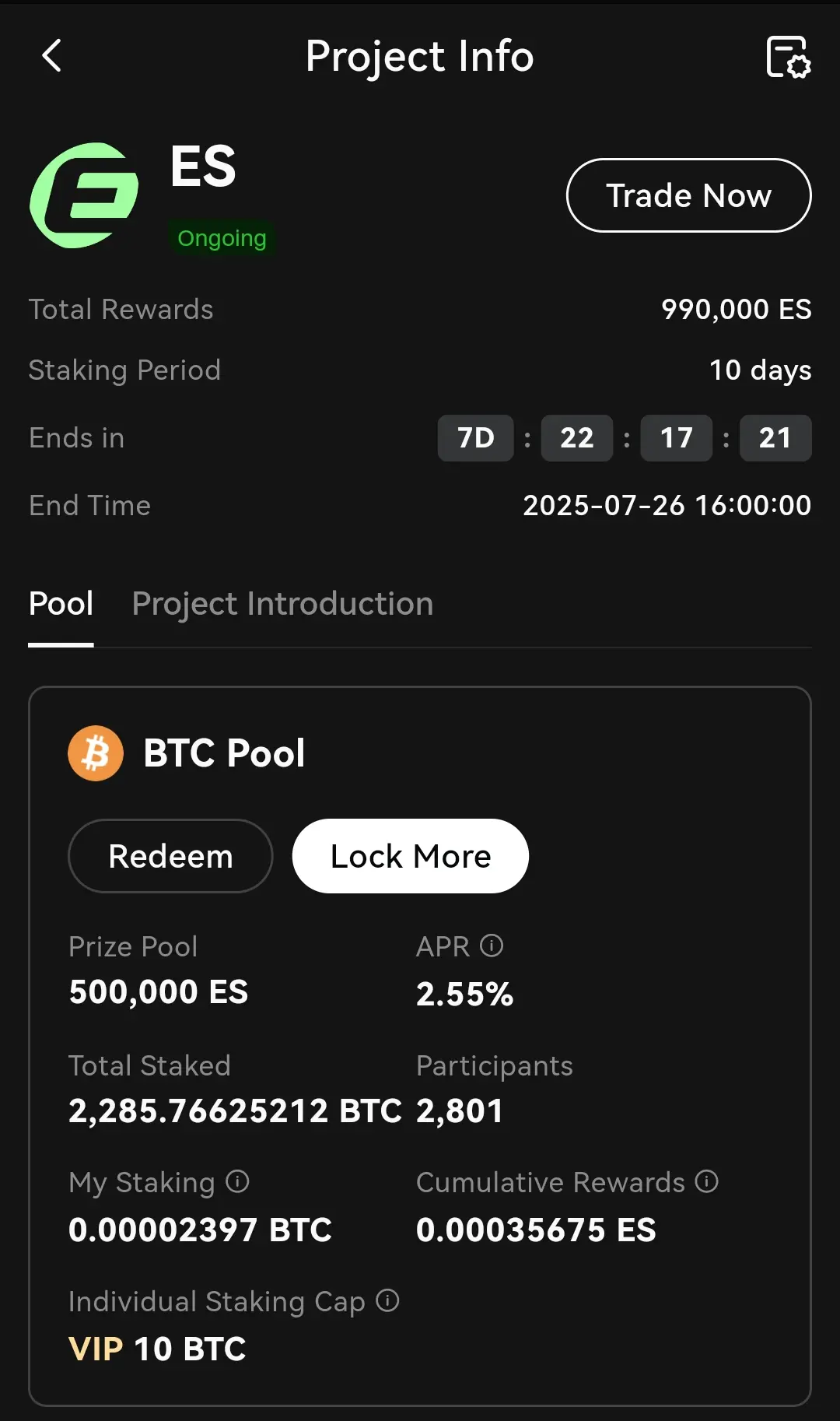
Task: Tap the 7D countdown days box
Action: (476, 438)
